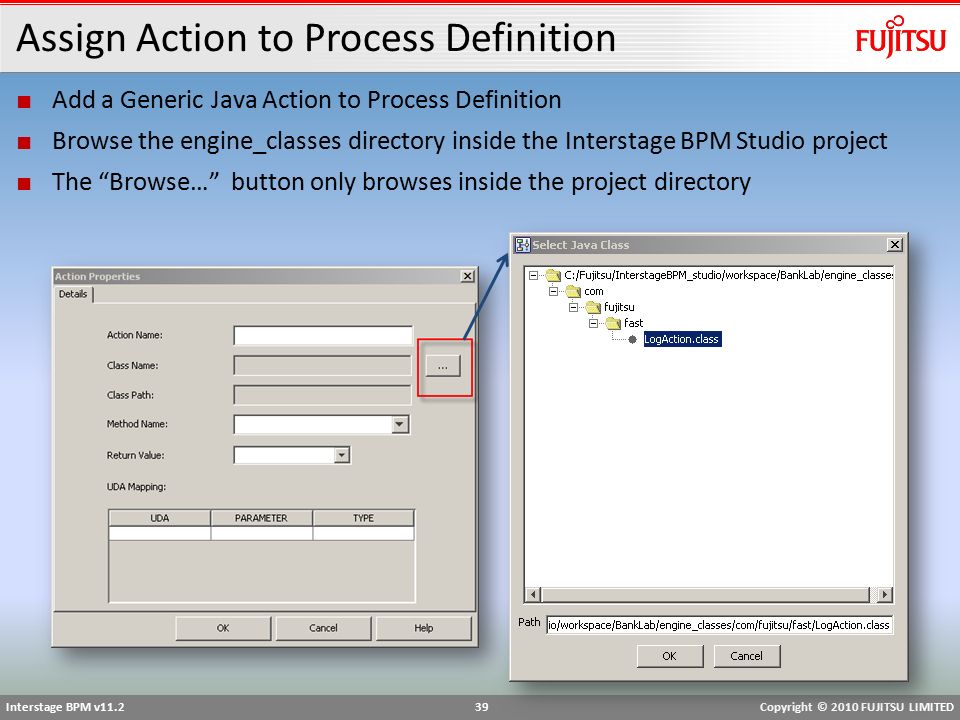This screenshot has width=960, height=720.
Task: Click the Class Name field
Action: (x=322, y=366)
